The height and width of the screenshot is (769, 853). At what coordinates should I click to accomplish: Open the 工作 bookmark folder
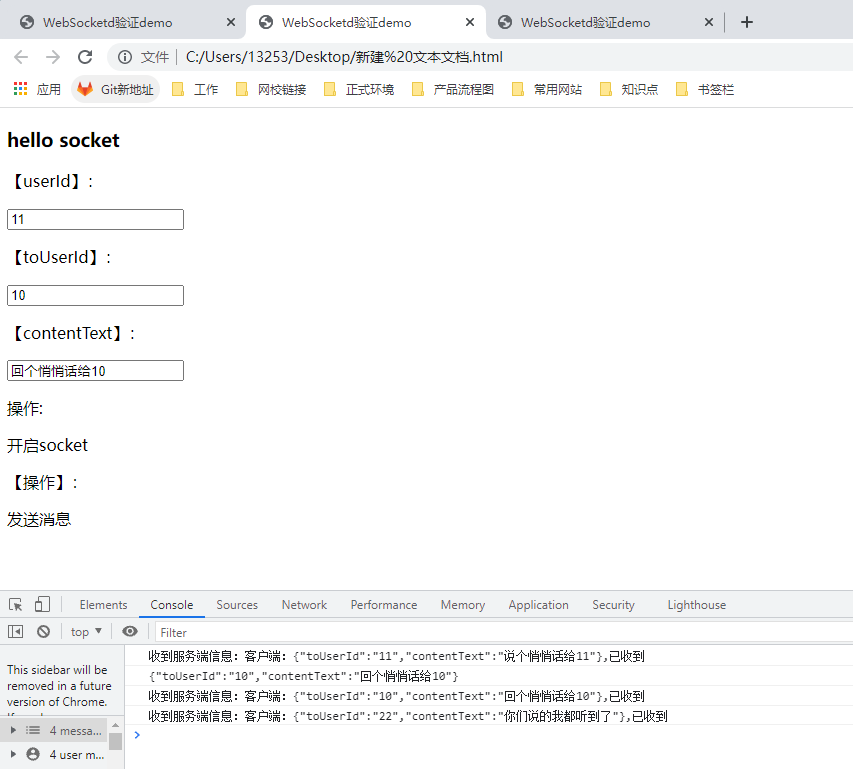[x=195, y=89]
